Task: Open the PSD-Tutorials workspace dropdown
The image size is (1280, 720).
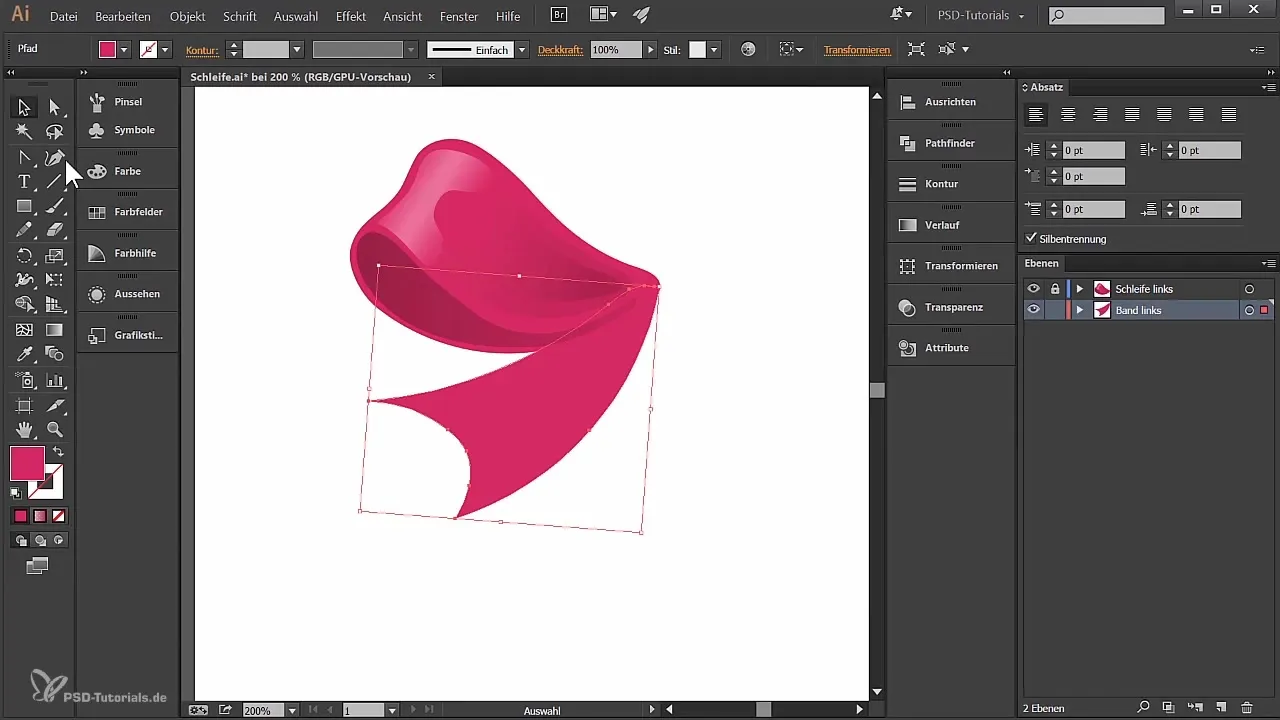Action: coord(980,16)
